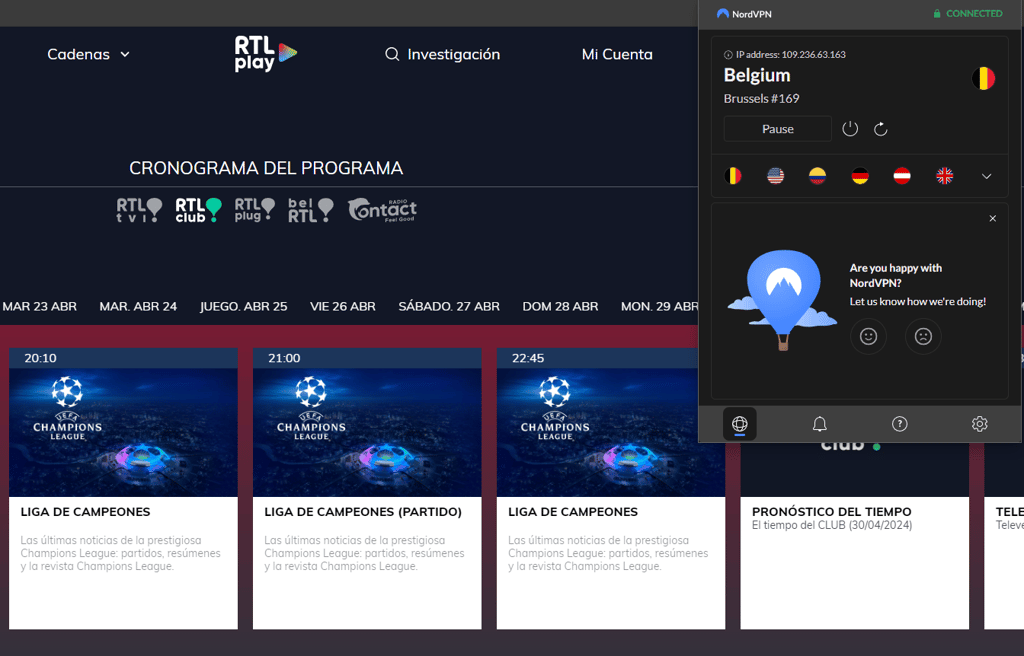Viewport: 1024px width, 656px height.
Task: Click the Pause VPN button
Action: pyautogui.click(x=777, y=129)
